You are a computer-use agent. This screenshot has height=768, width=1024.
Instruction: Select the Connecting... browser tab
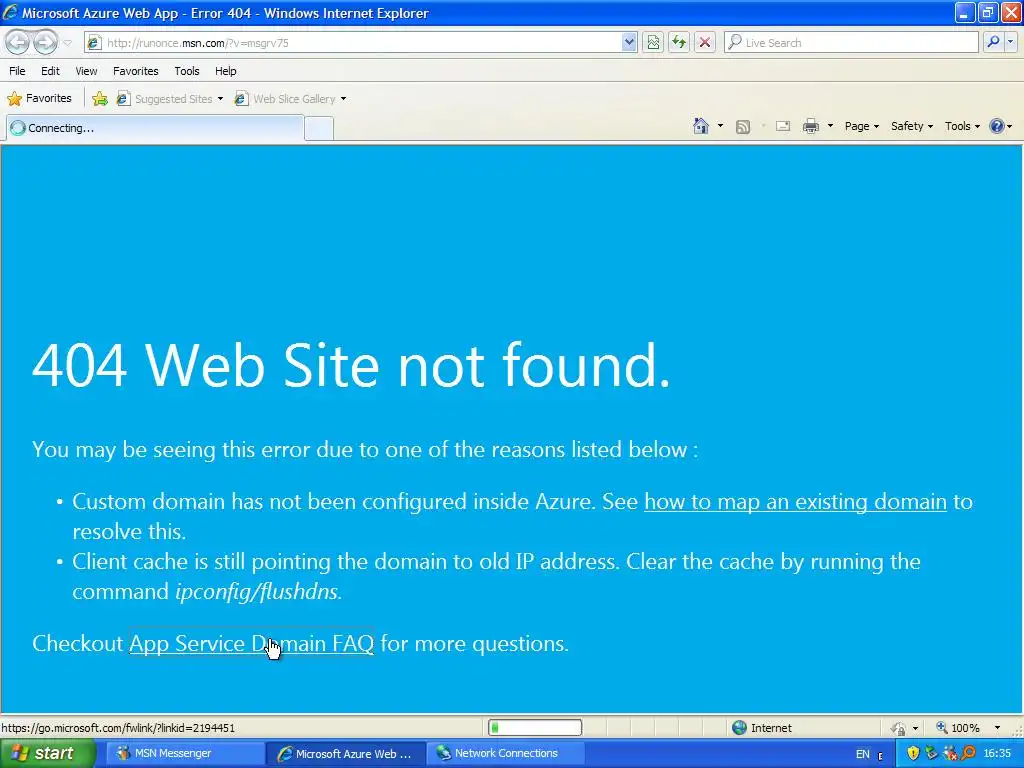point(155,128)
